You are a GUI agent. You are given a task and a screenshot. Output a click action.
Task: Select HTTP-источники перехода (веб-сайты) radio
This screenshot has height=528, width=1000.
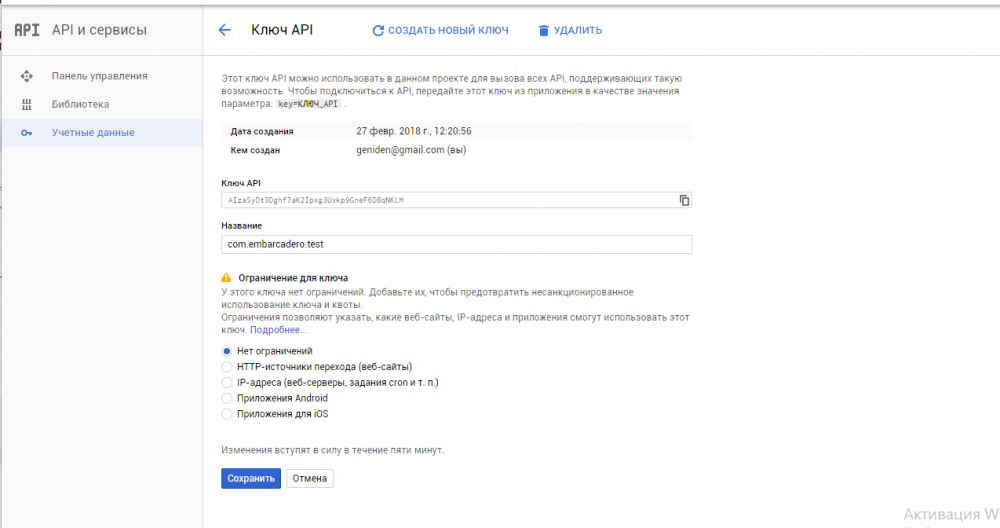click(226, 367)
